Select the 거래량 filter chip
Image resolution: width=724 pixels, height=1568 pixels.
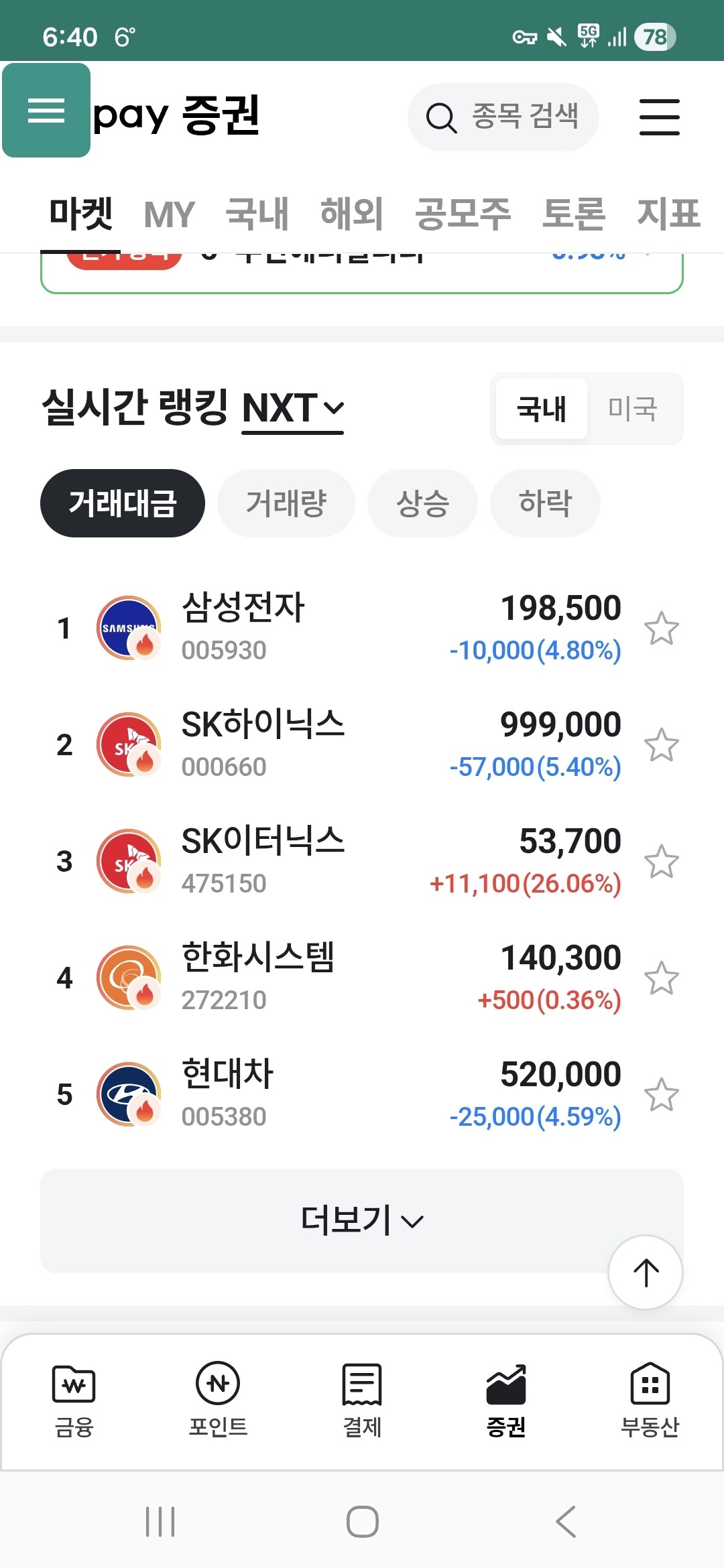click(286, 503)
